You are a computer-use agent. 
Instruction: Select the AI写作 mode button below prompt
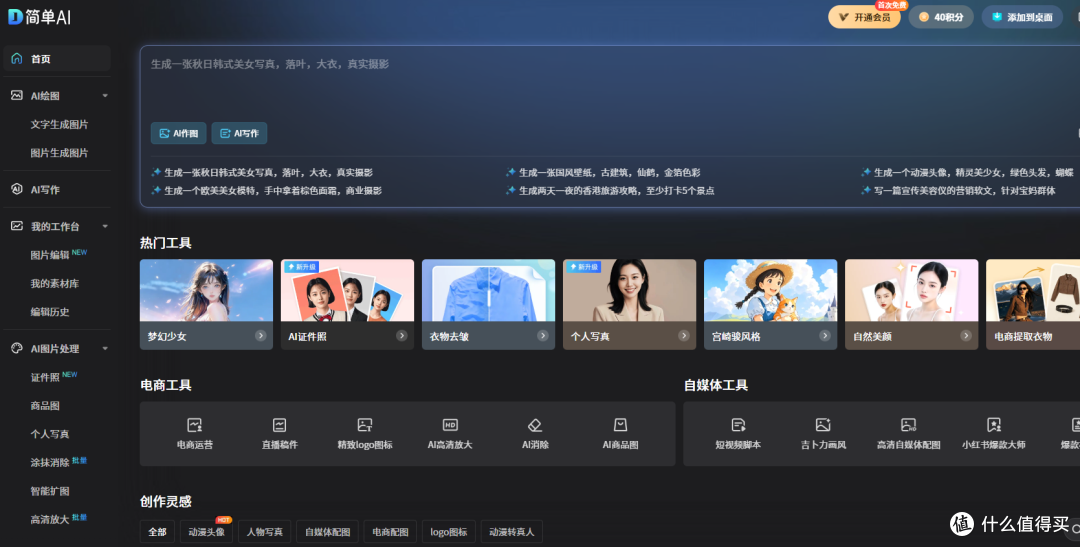pyautogui.click(x=239, y=133)
